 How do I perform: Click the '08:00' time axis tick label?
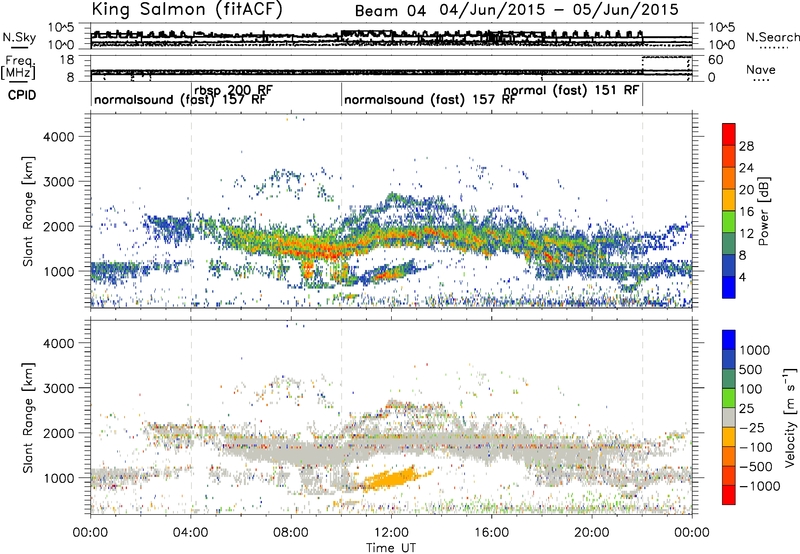click(291, 533)
